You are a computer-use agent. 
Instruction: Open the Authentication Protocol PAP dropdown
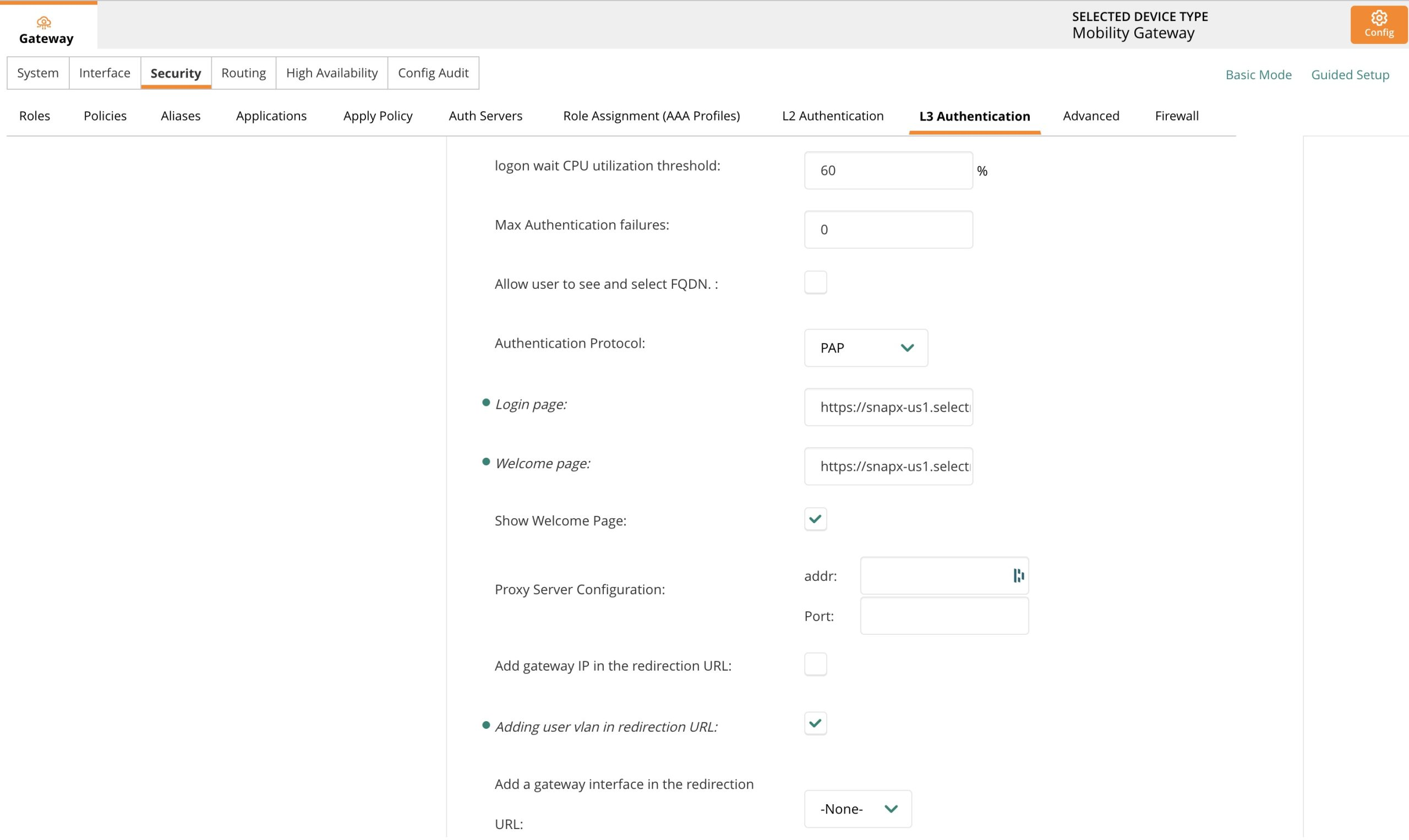tap(865, 348)
